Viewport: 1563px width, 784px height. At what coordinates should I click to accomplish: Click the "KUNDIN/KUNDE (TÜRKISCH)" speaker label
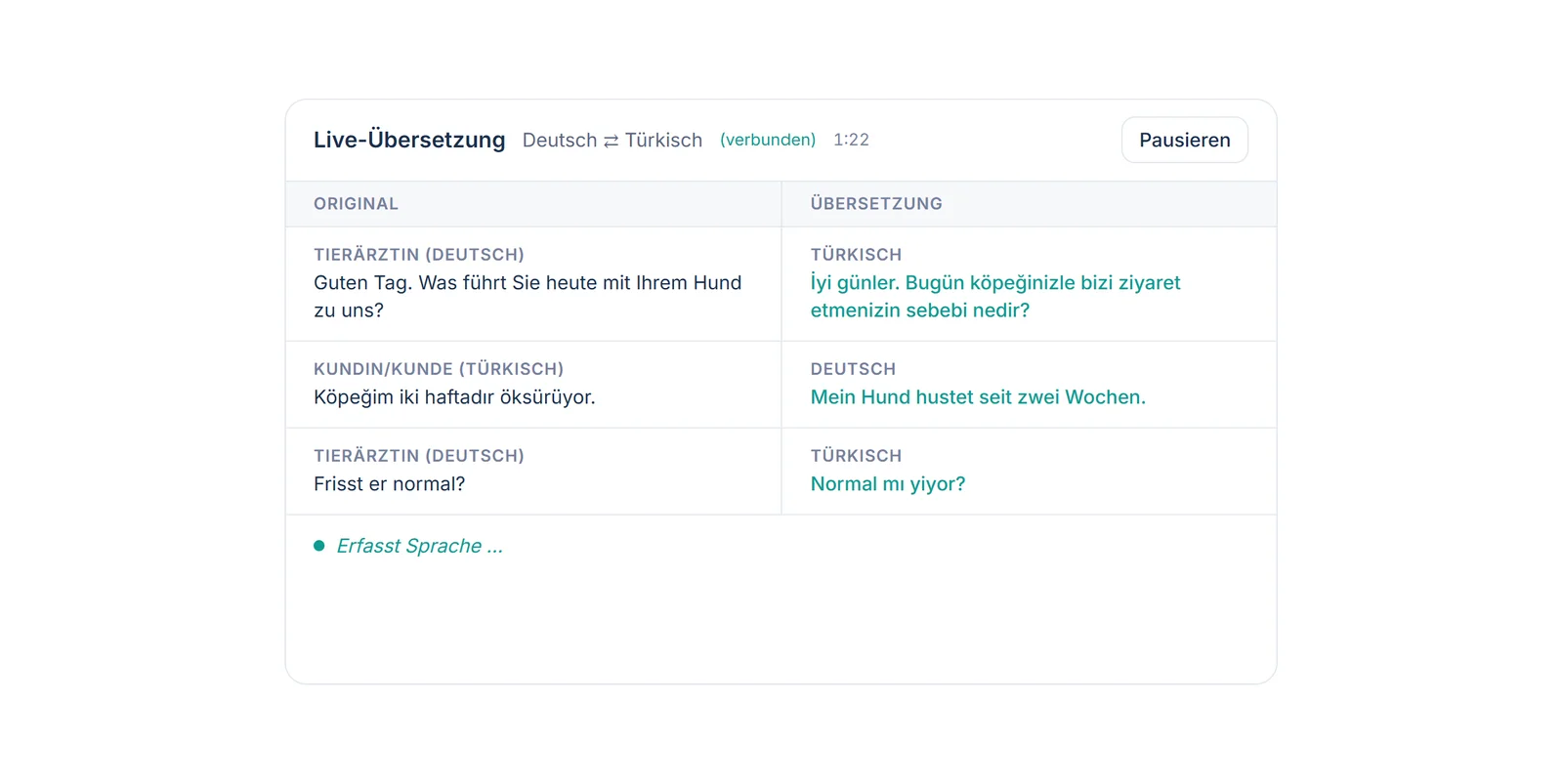[x=439, y=369]
